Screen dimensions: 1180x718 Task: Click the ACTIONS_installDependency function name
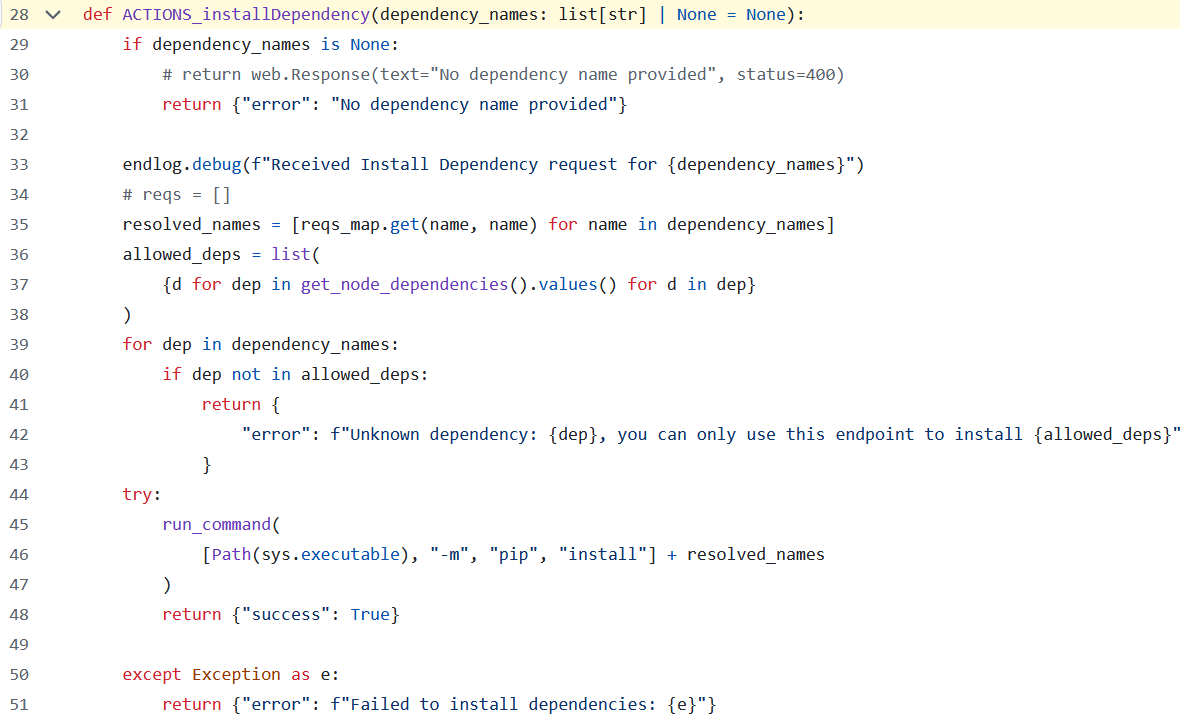click(x=246, y=14)
